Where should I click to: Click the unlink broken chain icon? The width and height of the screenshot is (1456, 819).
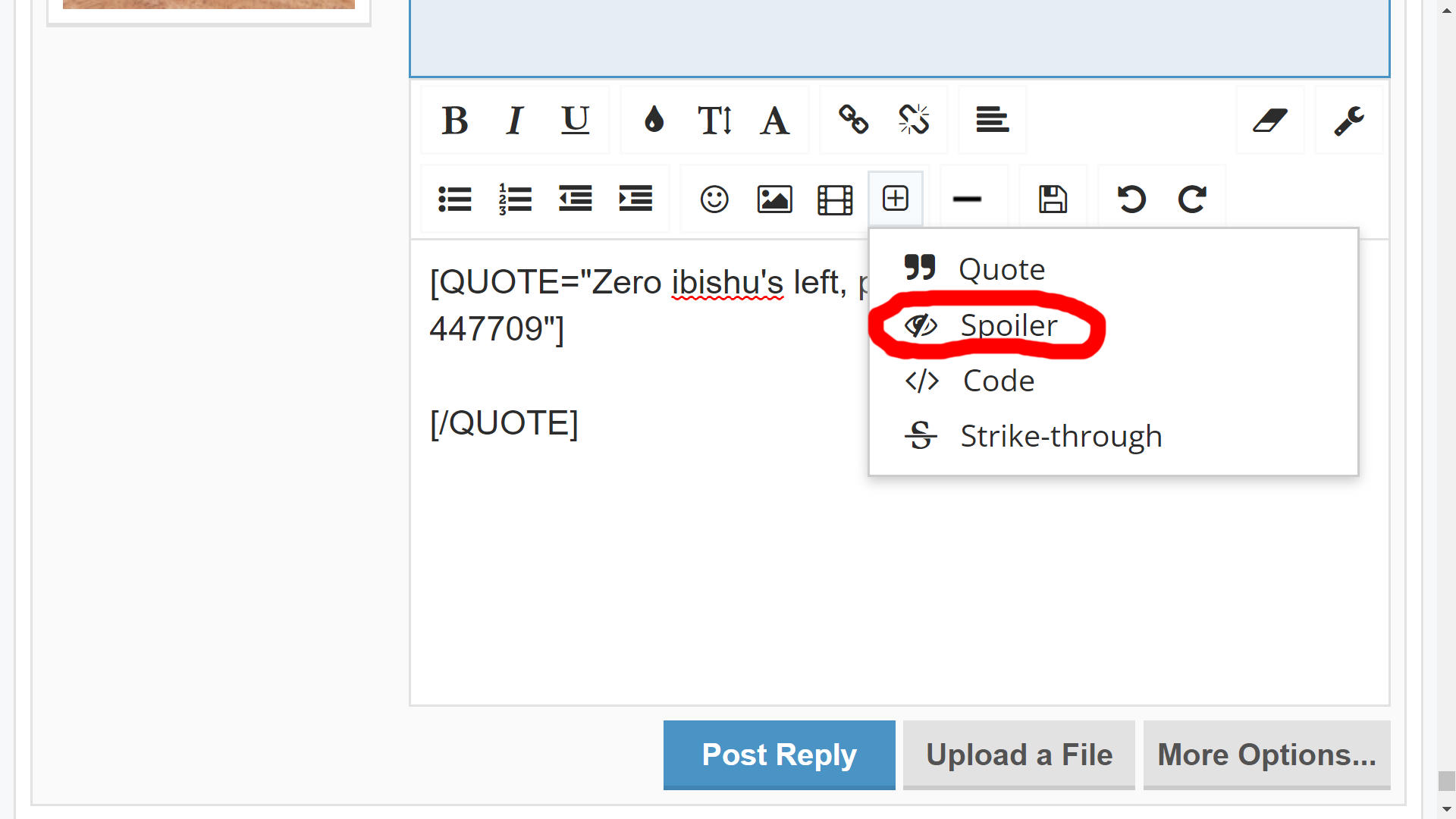[914, 120]
